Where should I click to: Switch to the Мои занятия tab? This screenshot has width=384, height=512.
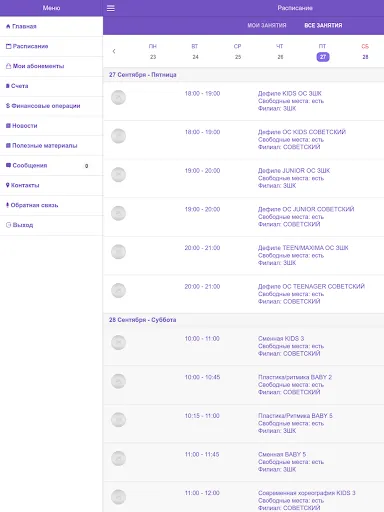click(x=267, y=25)
